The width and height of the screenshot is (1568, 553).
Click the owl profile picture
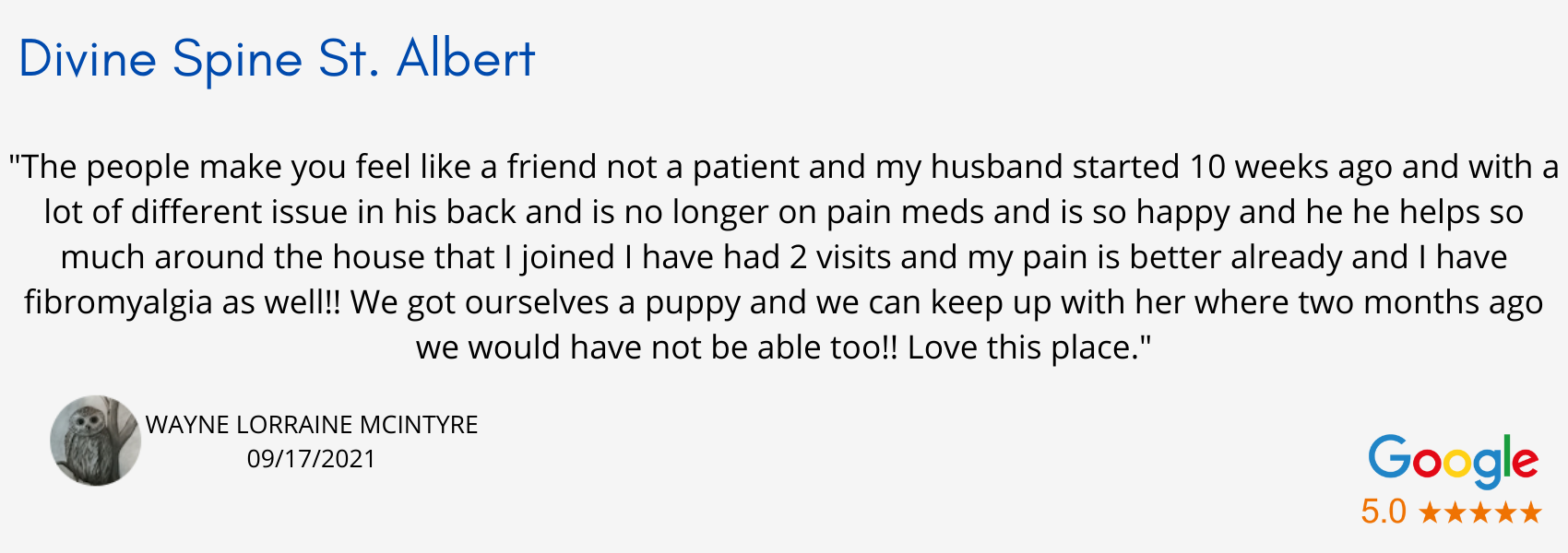(x=95, y=441)
